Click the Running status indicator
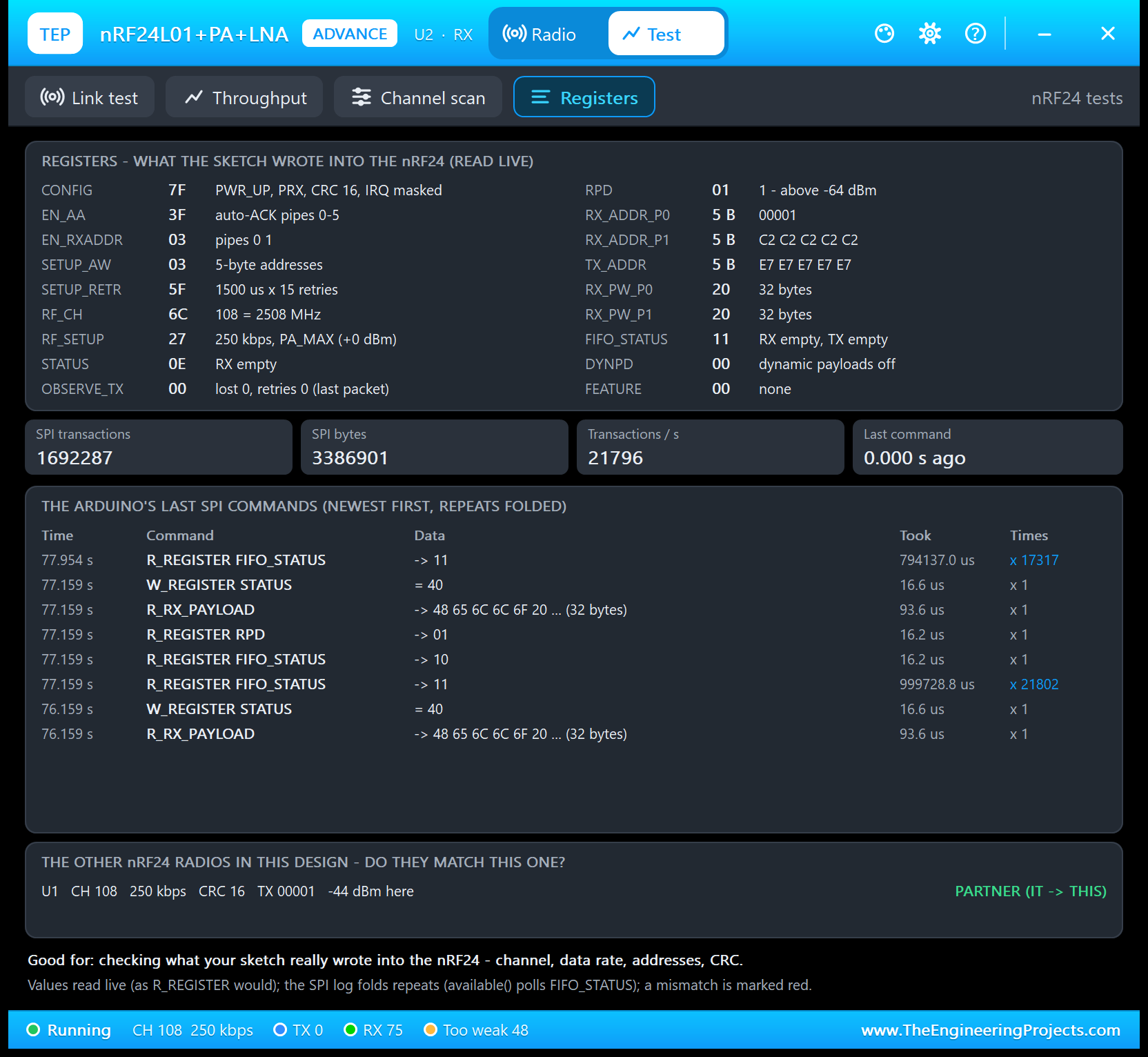The image size is (1148, 1057). [x=68, y=1030]
